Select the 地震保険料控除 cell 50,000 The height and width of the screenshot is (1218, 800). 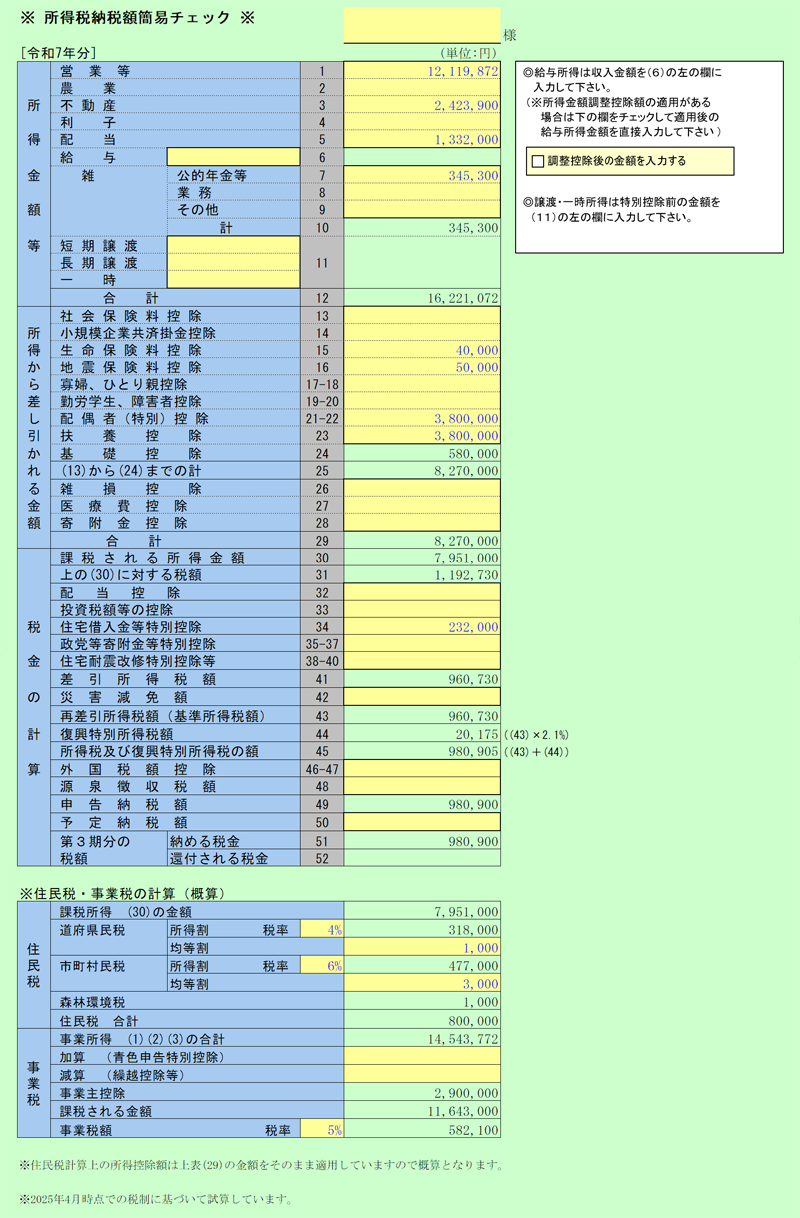pyautogui.click(x=422, y=367)
